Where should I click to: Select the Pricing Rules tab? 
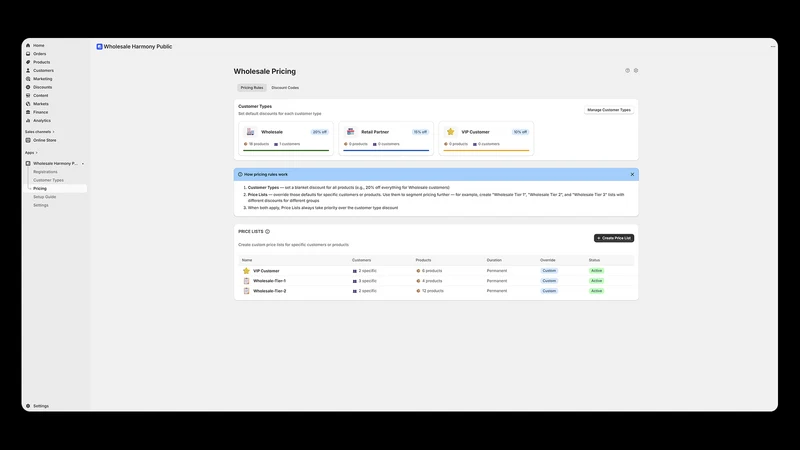tap(252, 88)
